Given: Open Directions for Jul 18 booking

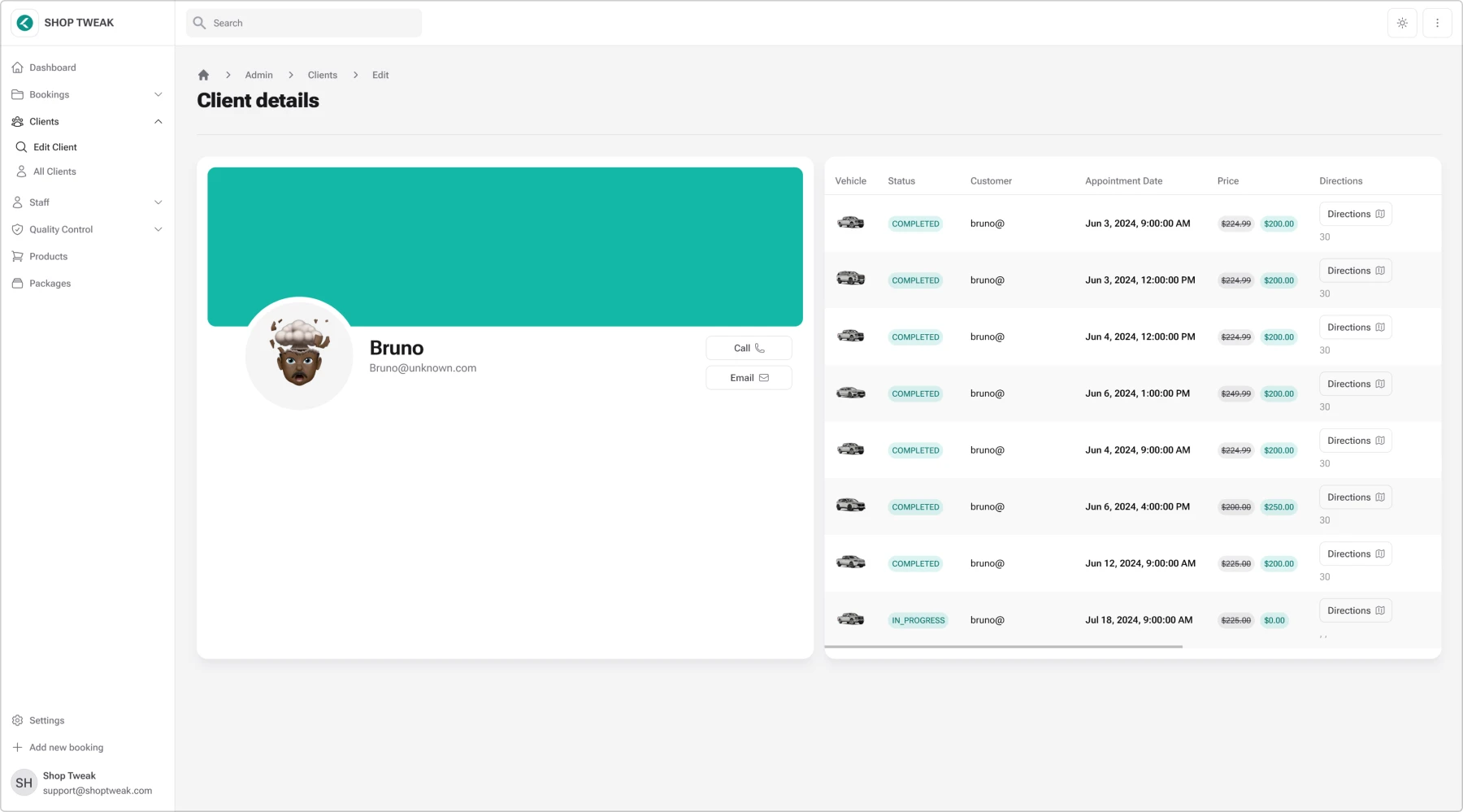Looking at the screenshot, I should (x=1356, y=610).
